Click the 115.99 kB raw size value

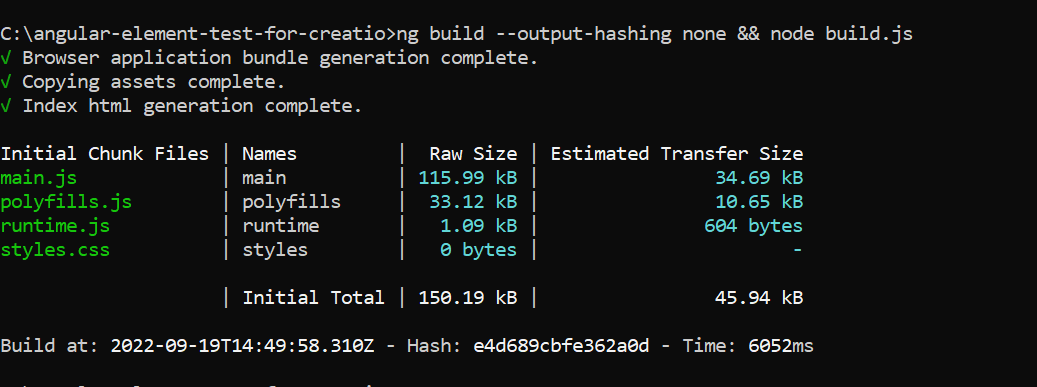tap(468, 179)
